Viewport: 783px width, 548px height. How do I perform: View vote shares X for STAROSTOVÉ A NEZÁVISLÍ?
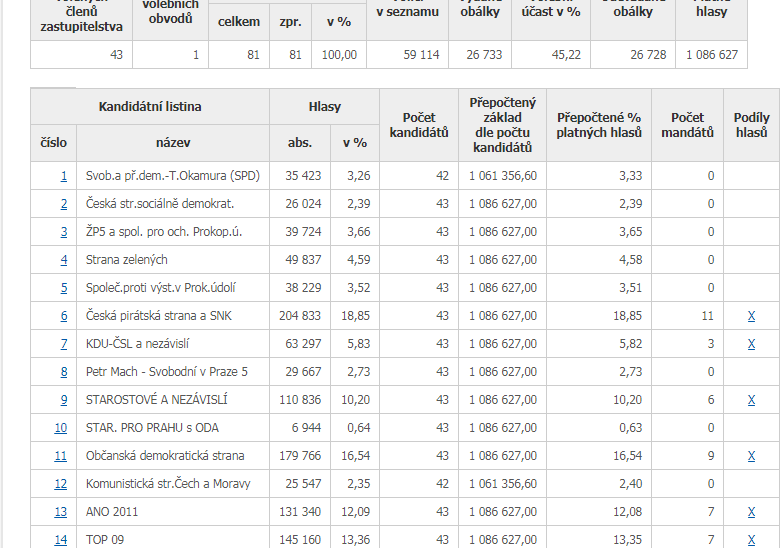tap(751, 400)
